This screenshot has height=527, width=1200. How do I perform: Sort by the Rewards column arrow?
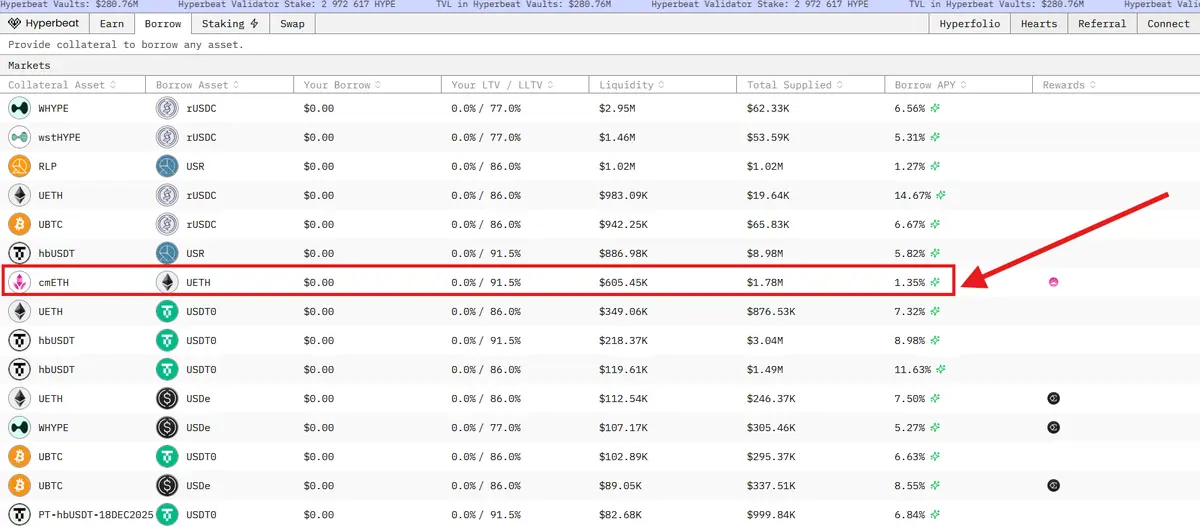pos(1093,85)
